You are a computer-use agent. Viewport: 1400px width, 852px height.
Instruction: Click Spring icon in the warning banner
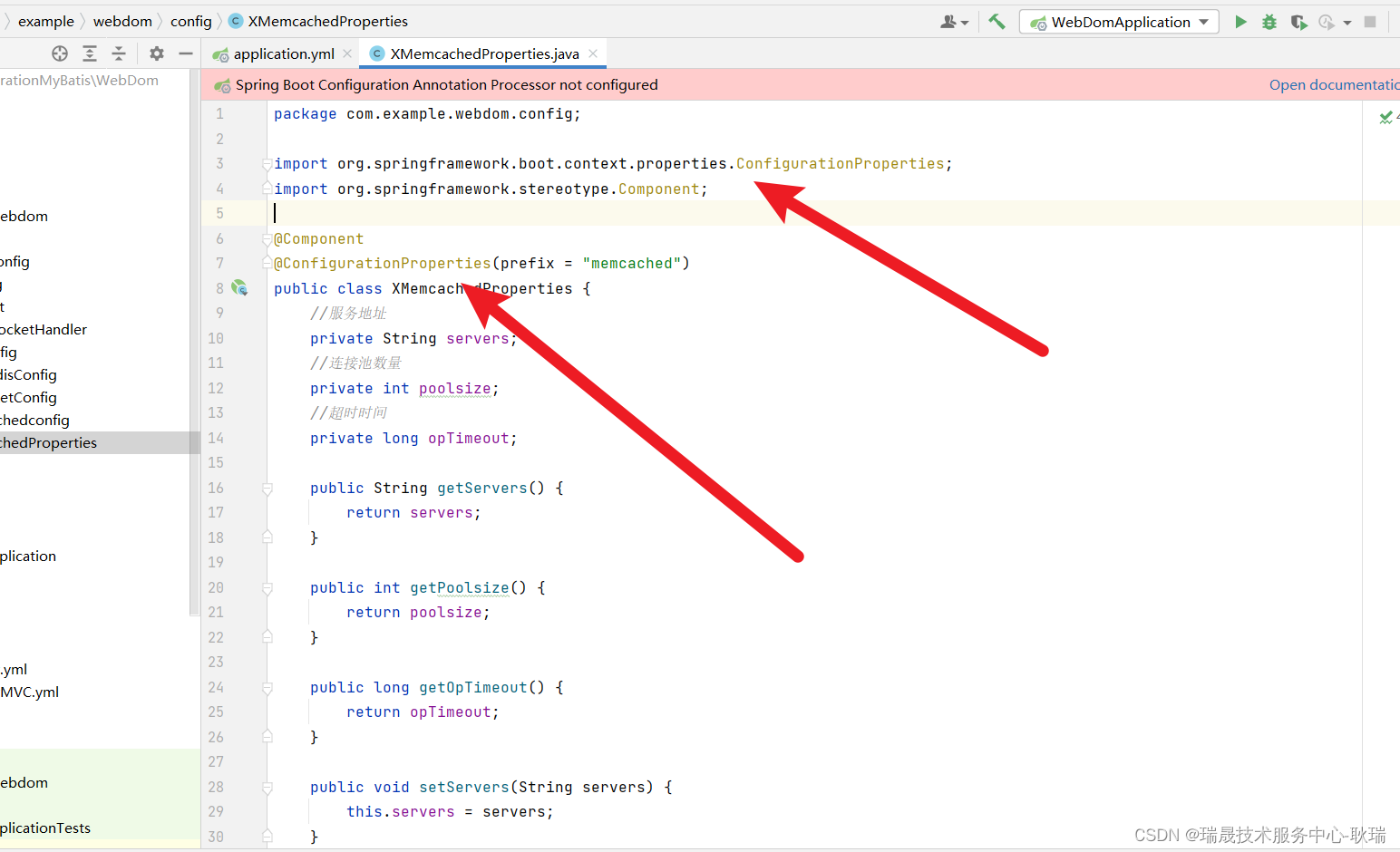pyautogui.click(x=222, y=85)
